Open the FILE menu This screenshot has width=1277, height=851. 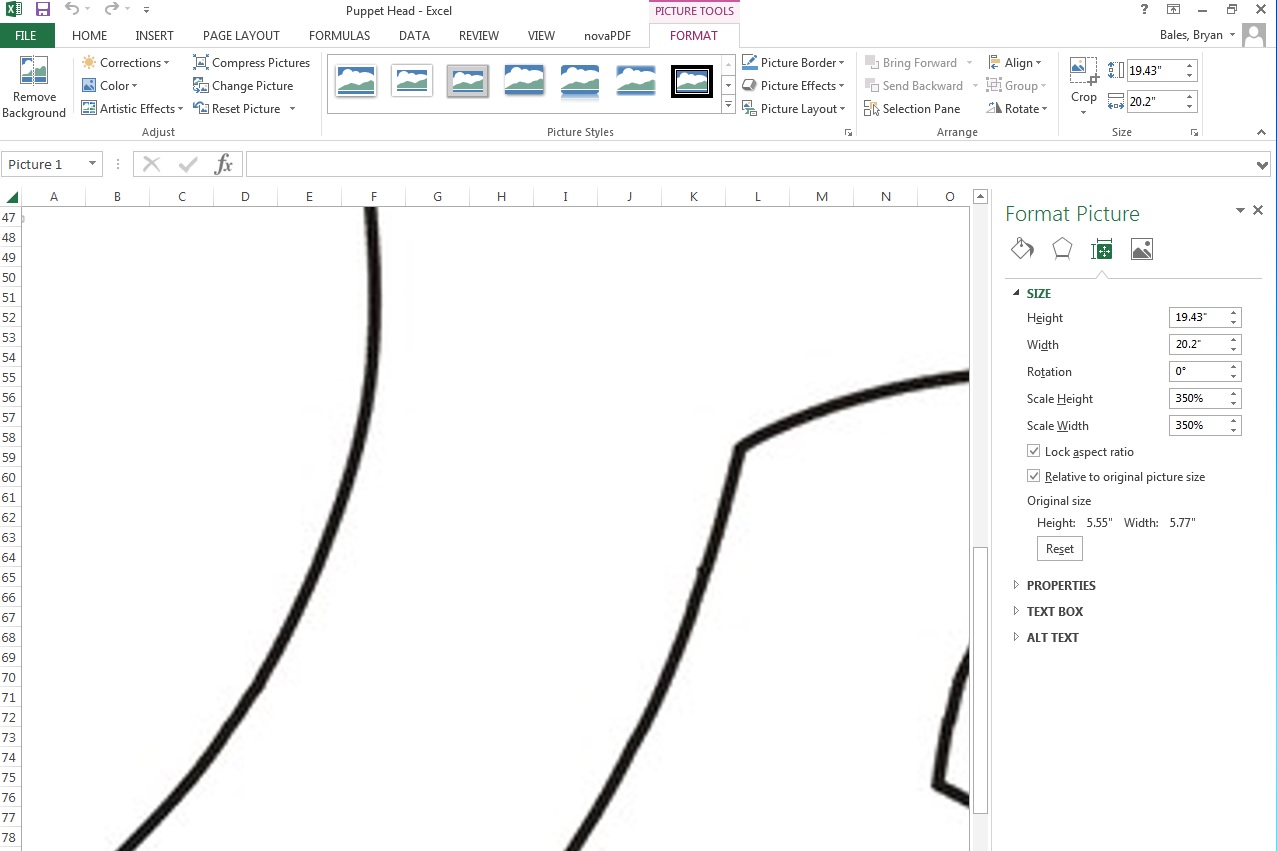click(x=26, y=35)
